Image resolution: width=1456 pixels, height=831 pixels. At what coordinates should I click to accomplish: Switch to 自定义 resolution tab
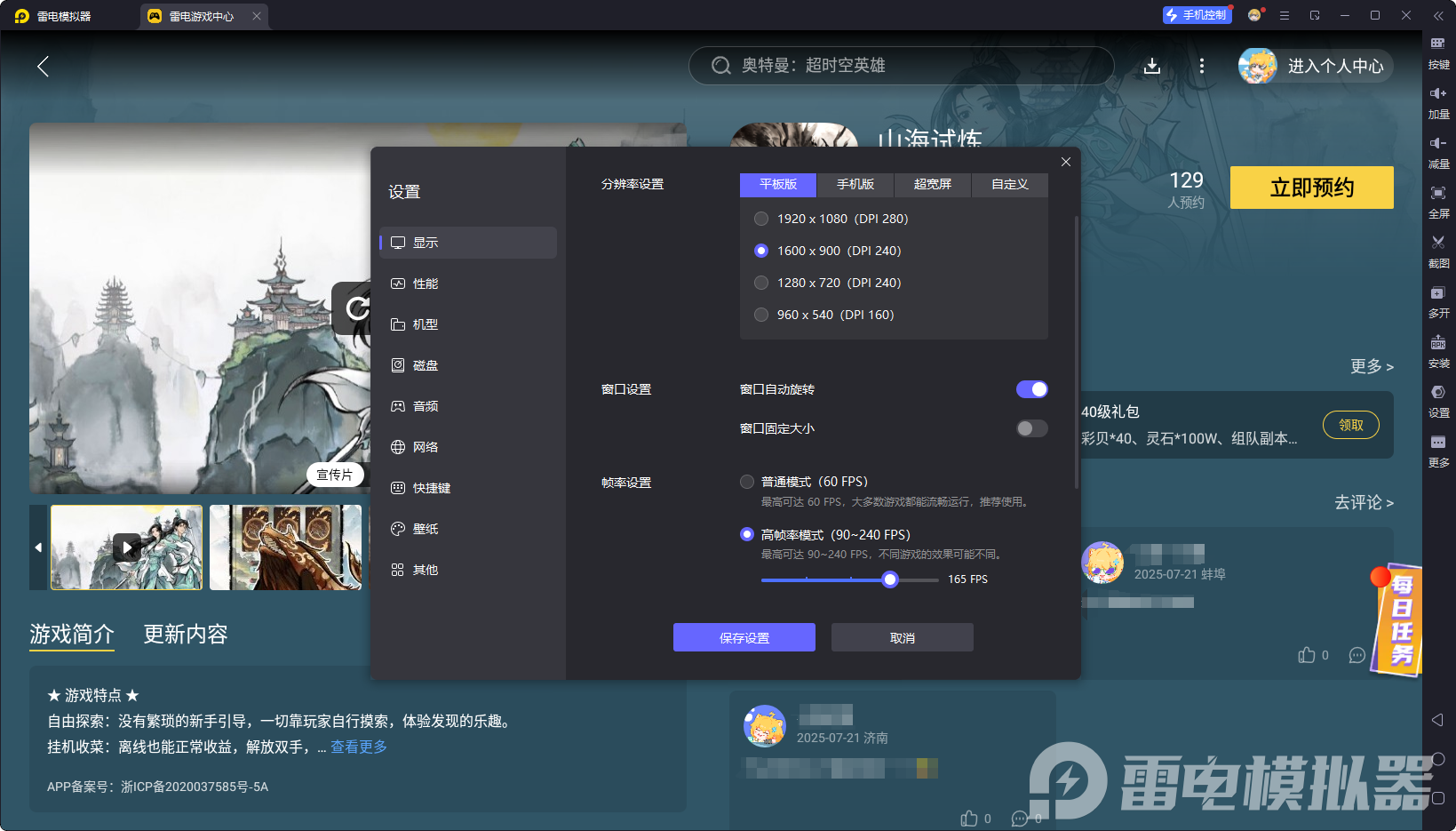tap(1010, 184)
